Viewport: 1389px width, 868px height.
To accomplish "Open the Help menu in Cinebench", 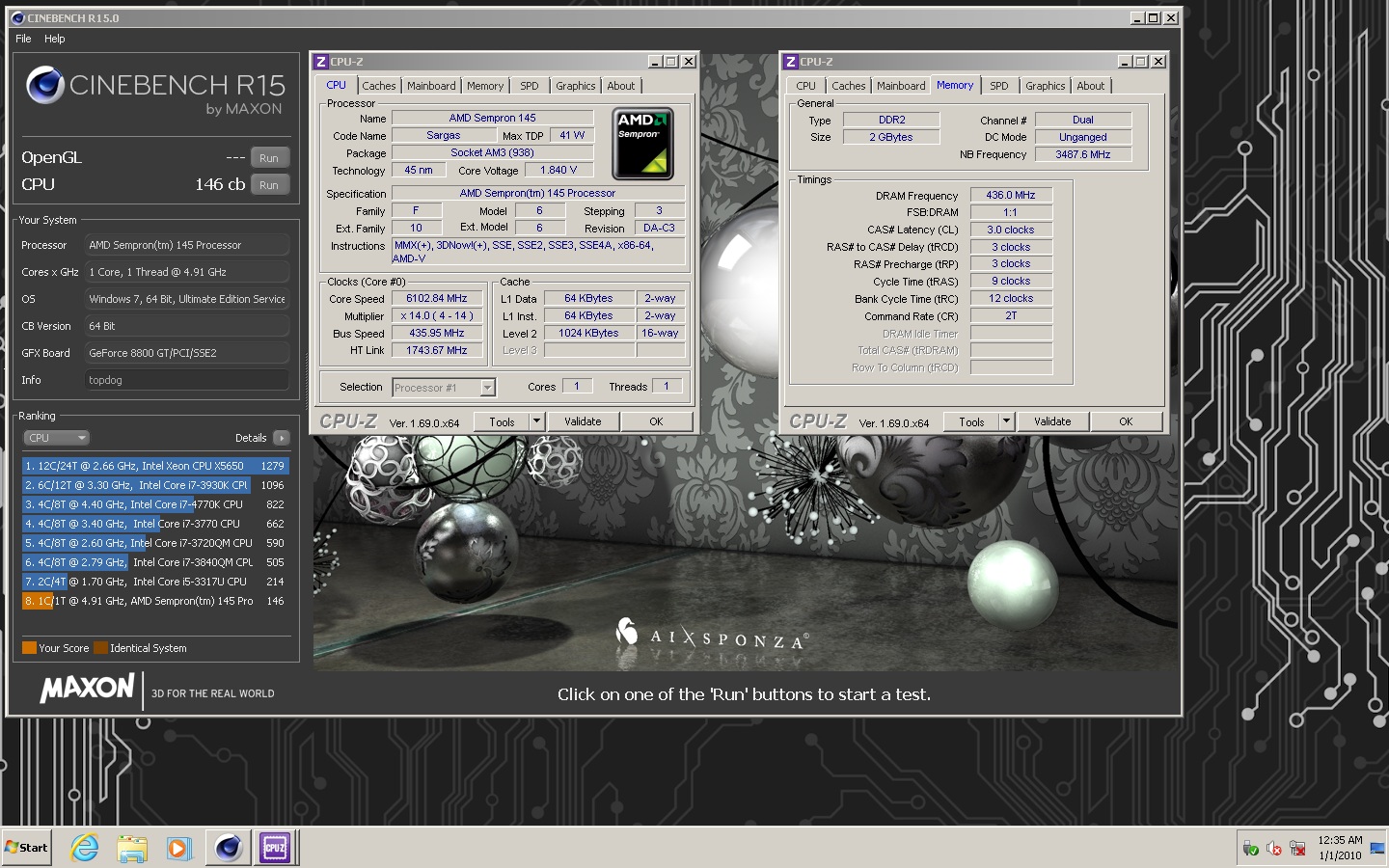I will pos(55,39).
